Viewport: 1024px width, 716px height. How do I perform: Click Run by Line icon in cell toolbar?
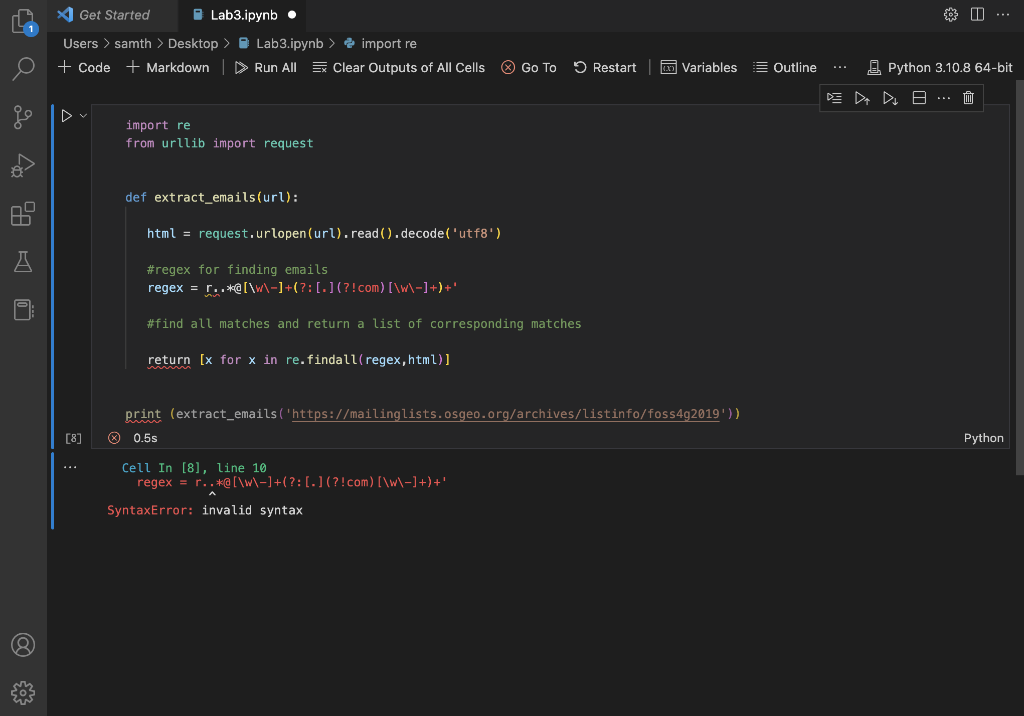834,98
